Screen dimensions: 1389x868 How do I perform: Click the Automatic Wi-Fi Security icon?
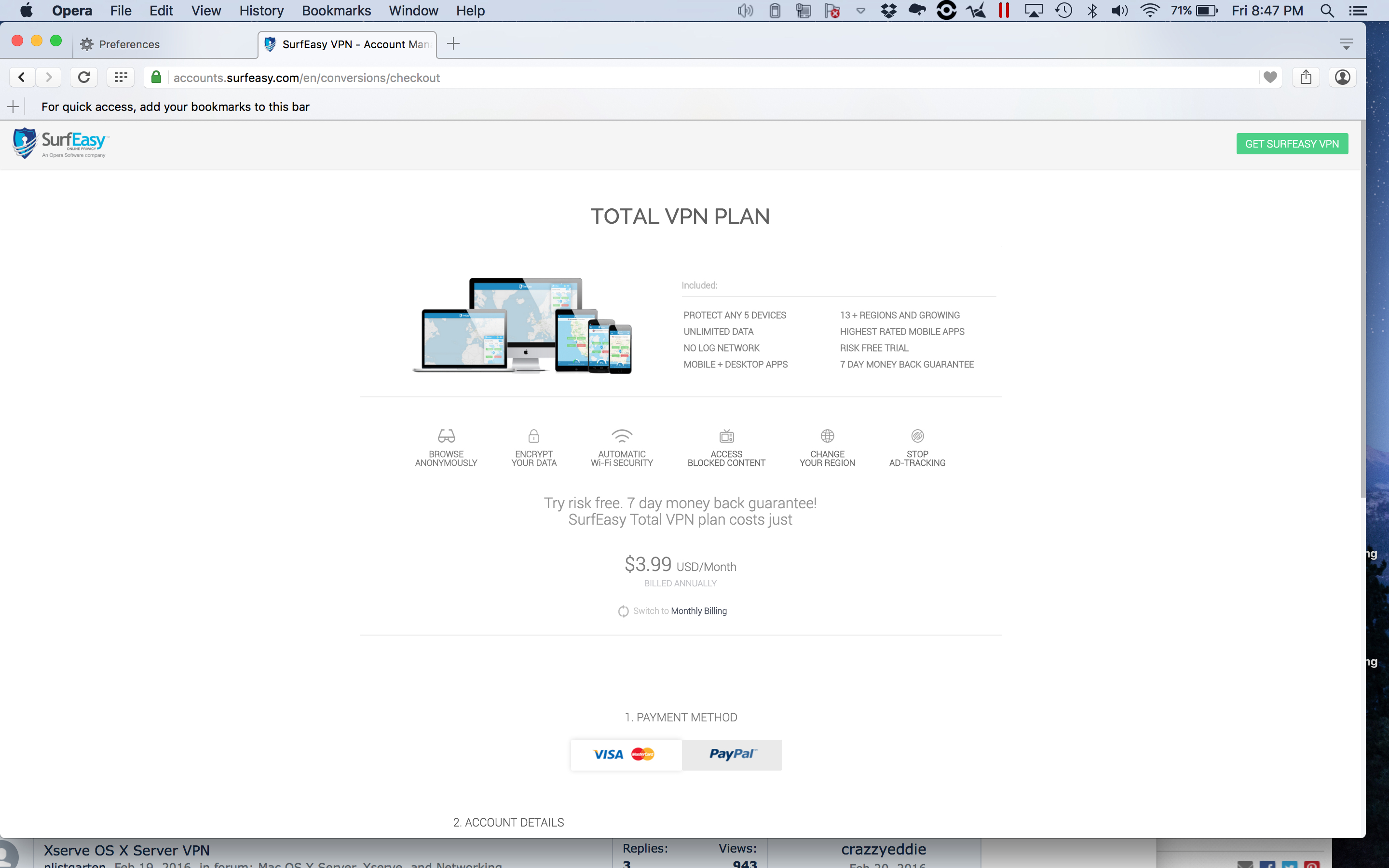(x=622, y=436)
